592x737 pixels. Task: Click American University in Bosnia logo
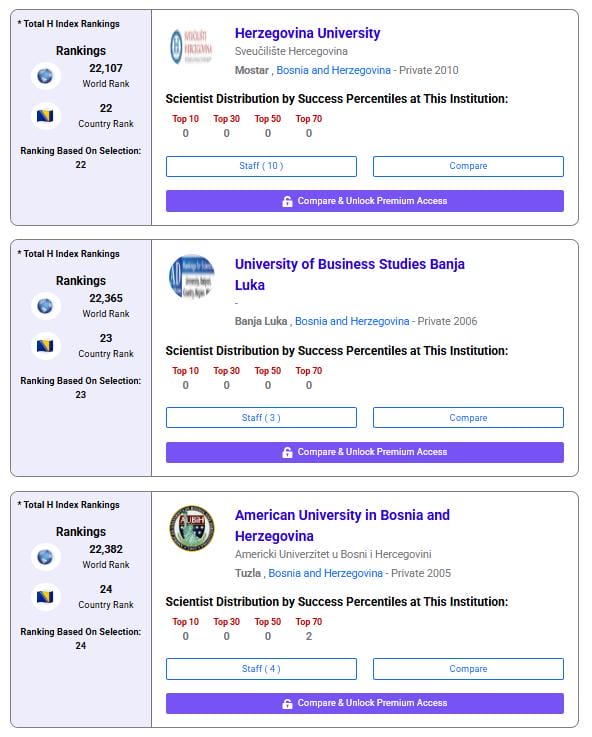click(x=192, y=528)
